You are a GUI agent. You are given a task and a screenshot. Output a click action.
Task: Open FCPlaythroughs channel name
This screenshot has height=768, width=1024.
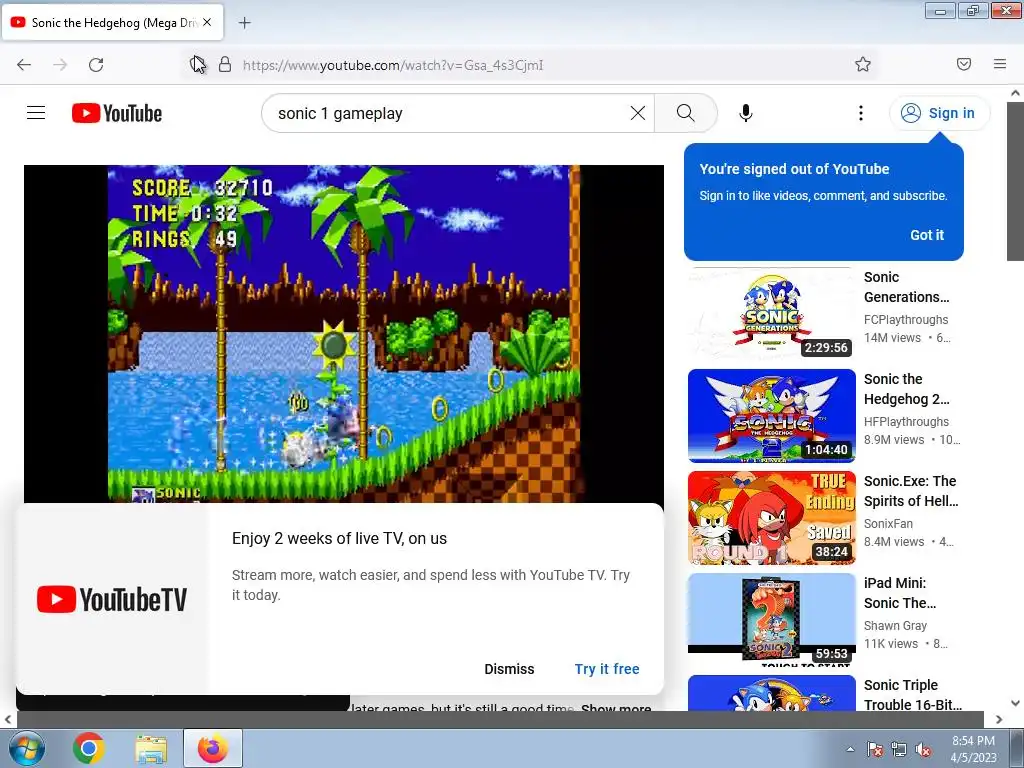[906, 319]
